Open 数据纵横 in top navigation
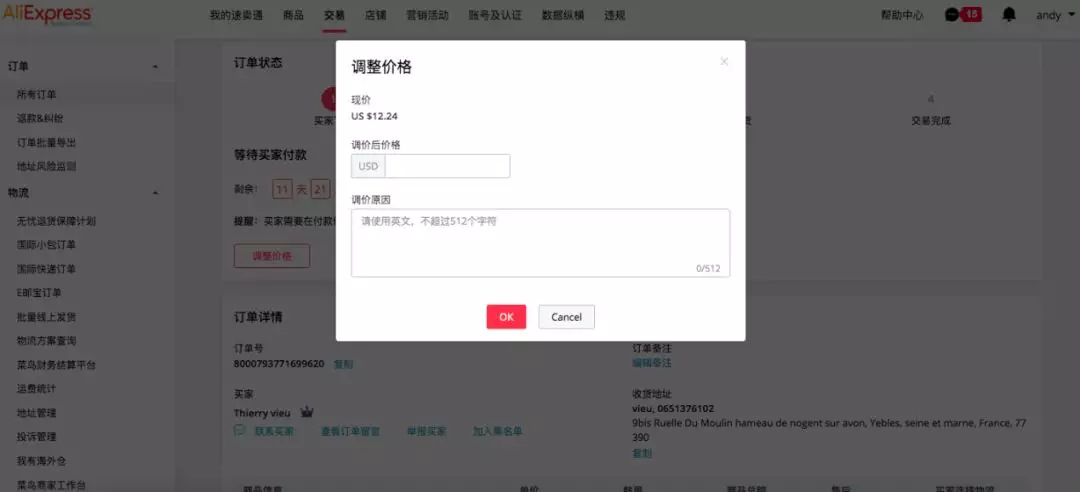The width and height of the screenshot is (1080, 492). (562, 15)
